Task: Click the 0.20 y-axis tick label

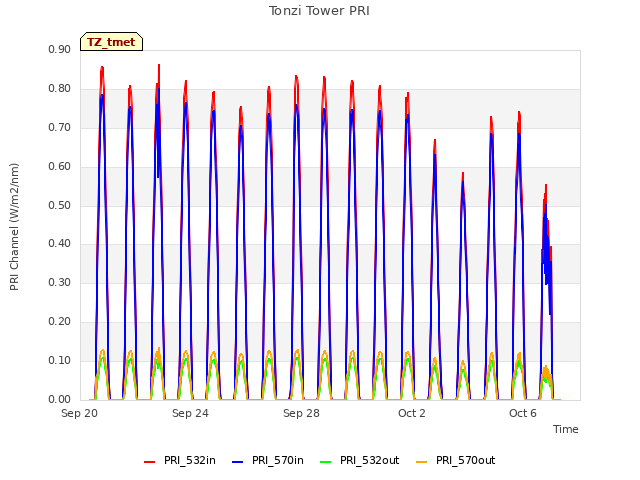Action: (x=60, y=322)
